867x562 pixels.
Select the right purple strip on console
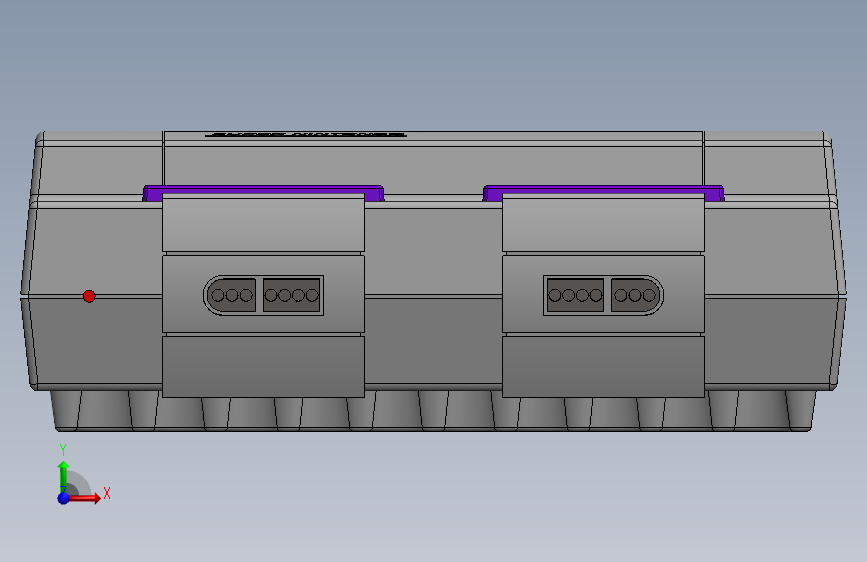(x=603, y=190)
